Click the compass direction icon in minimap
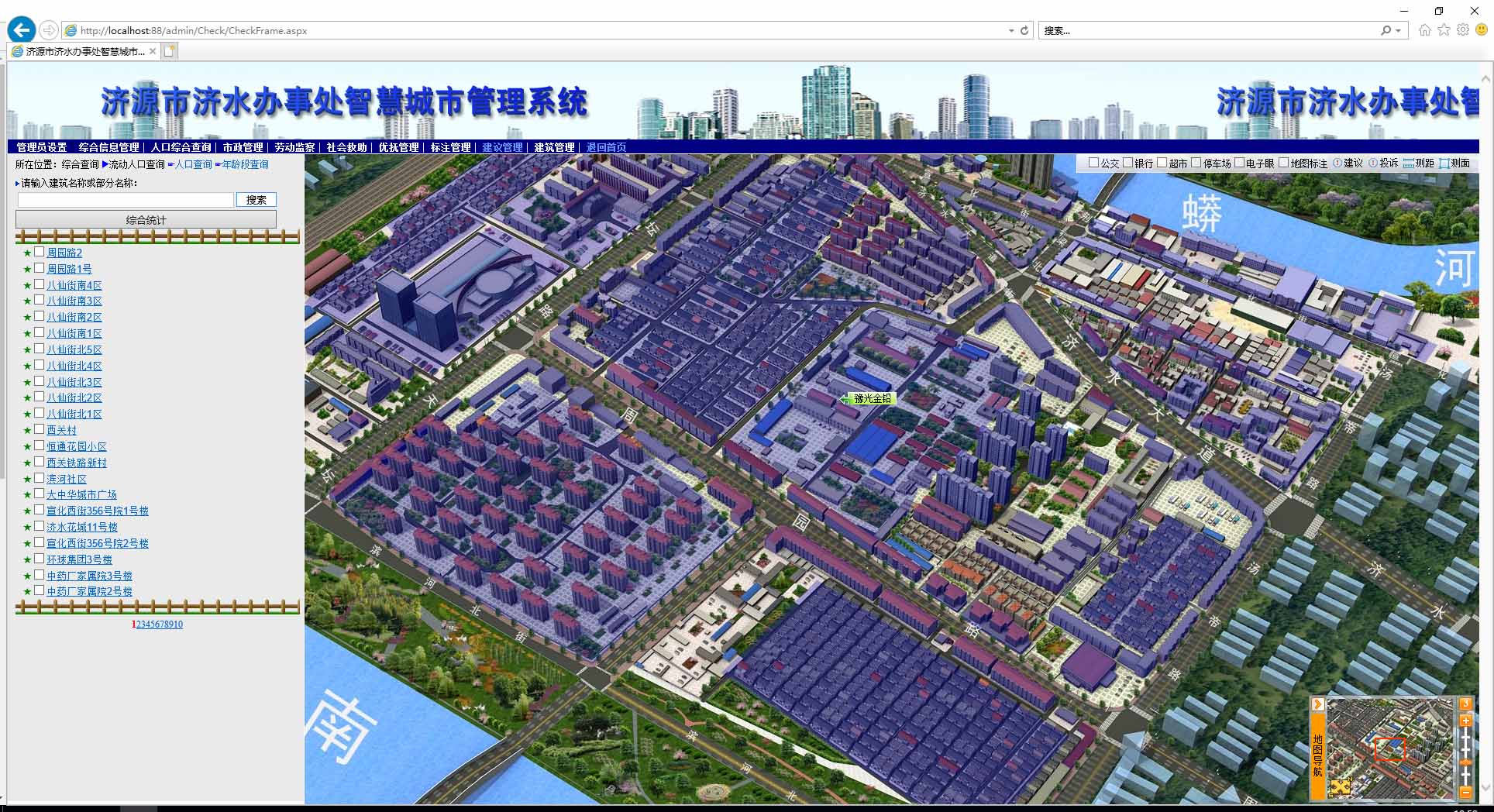The image size is (1494, 812). tap(1340, 787)
